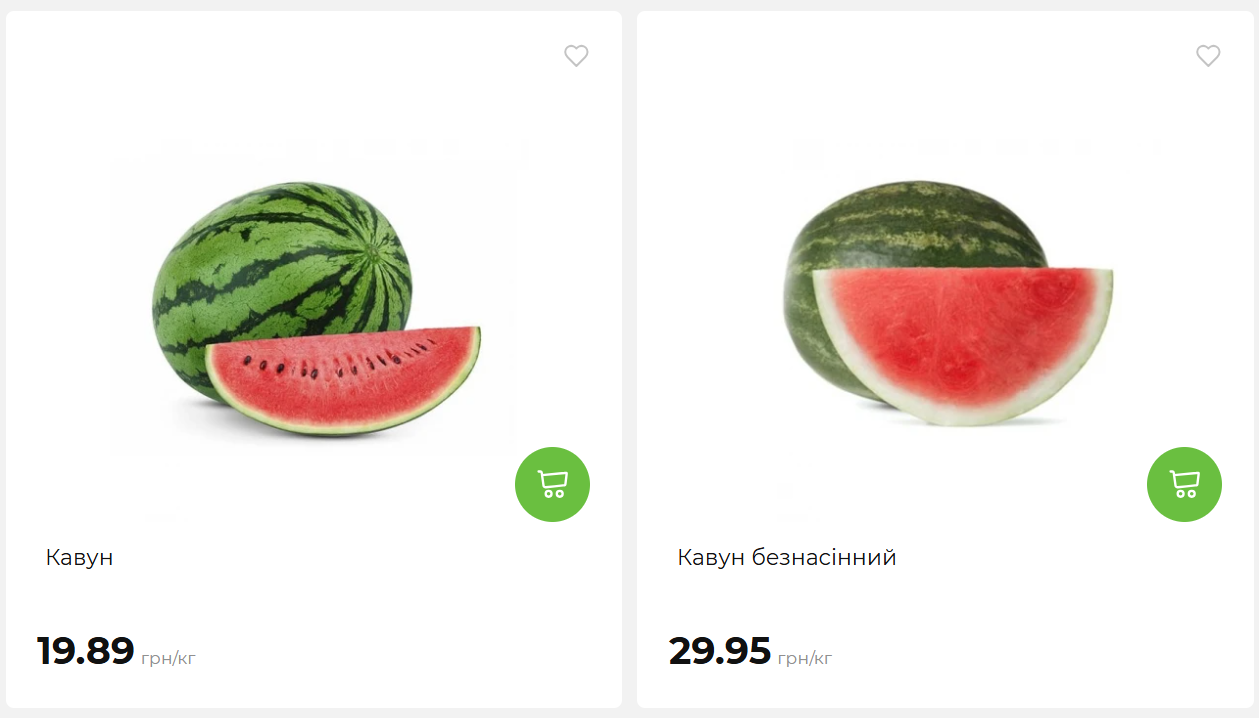
Task: Add Кавун to the shopping cart
Action: point(552,485)
